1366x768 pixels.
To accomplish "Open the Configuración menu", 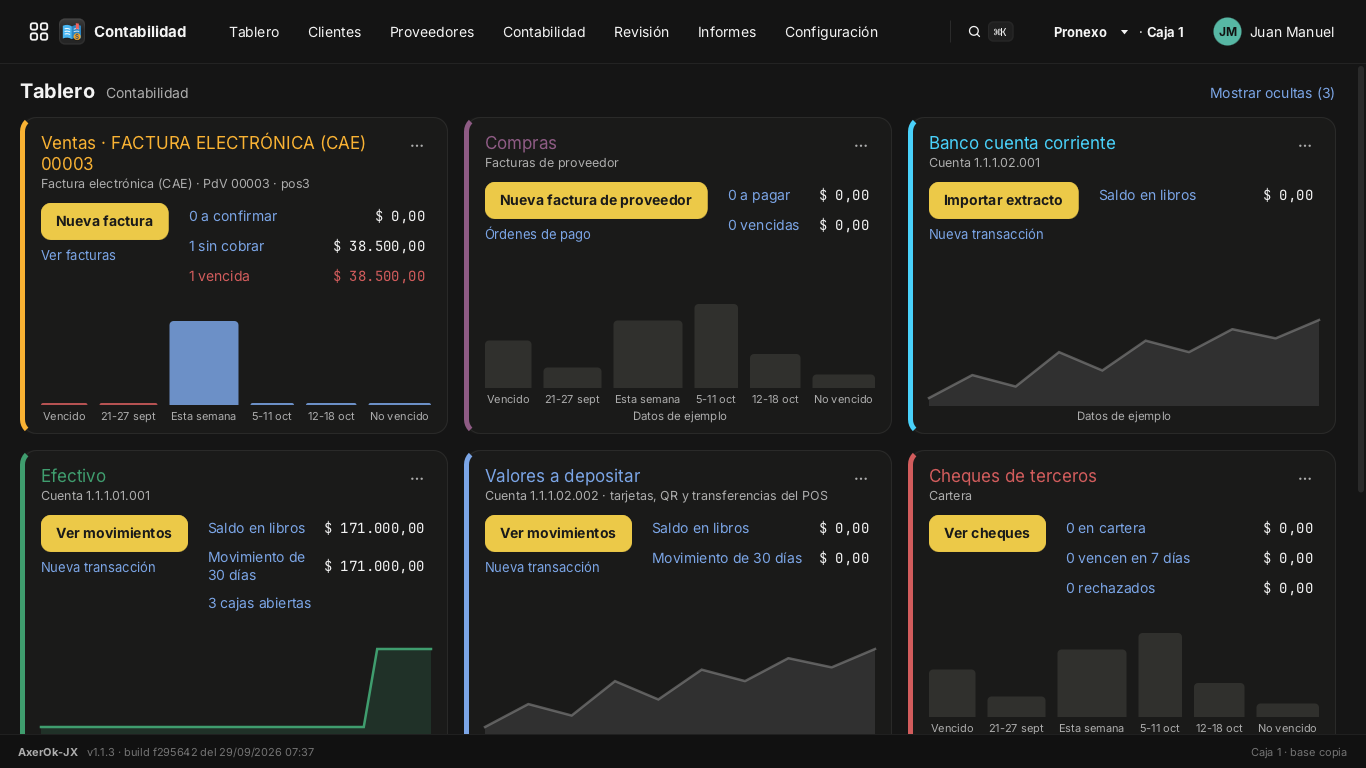I will click(x=831, y=32).
